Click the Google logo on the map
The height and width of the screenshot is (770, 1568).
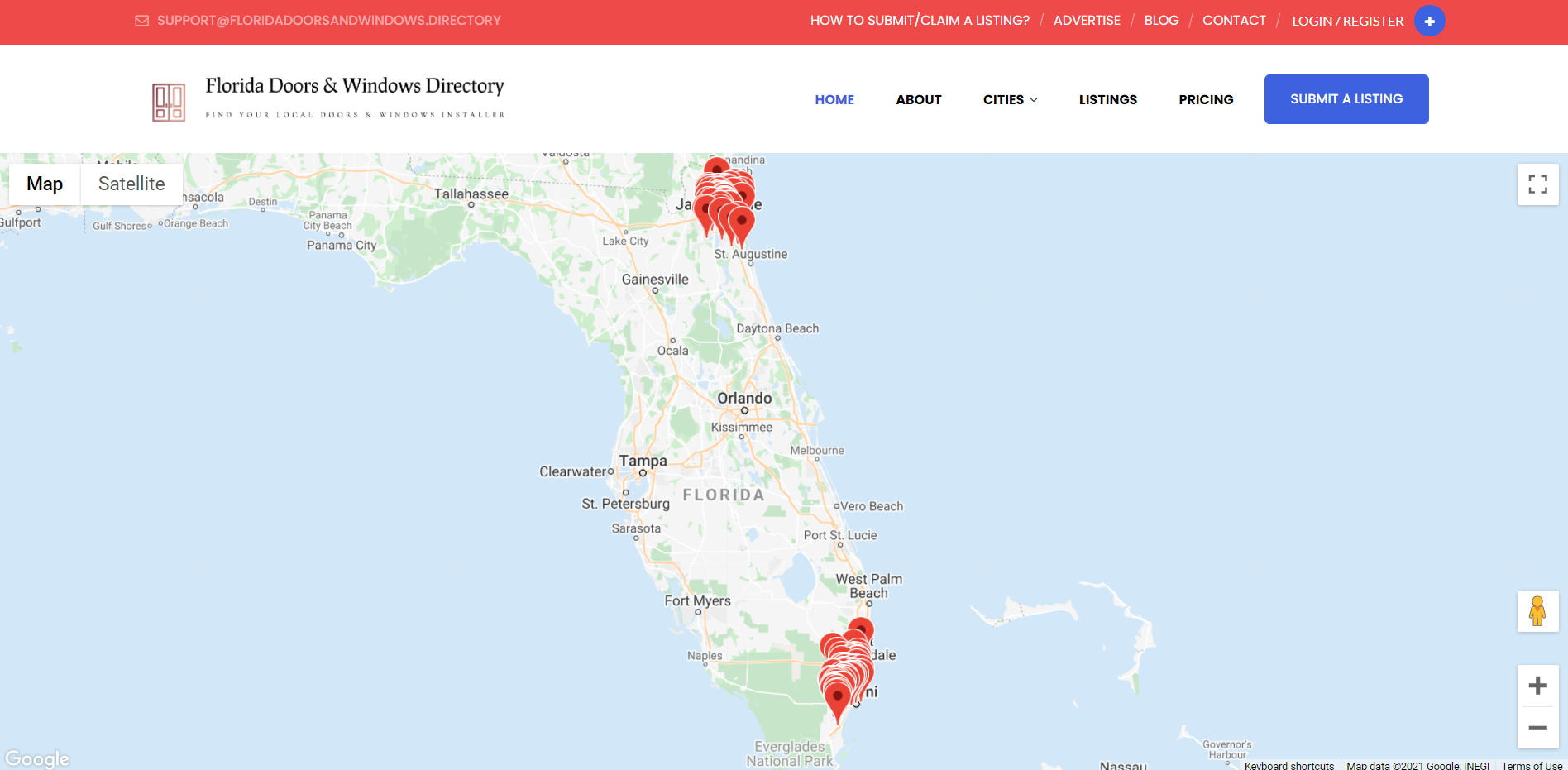(37, 758)
